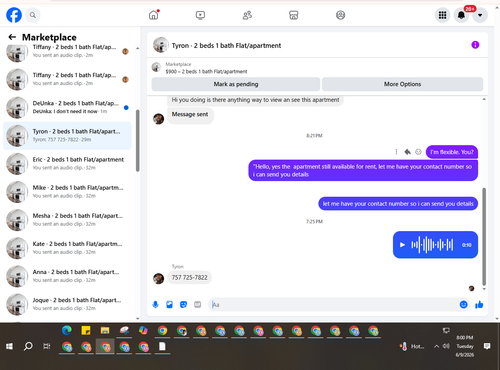Open the Marketplace storefront icon in top bar
Image resolution: width=500 pixels, height=370 pixels.
pos(294,15)
